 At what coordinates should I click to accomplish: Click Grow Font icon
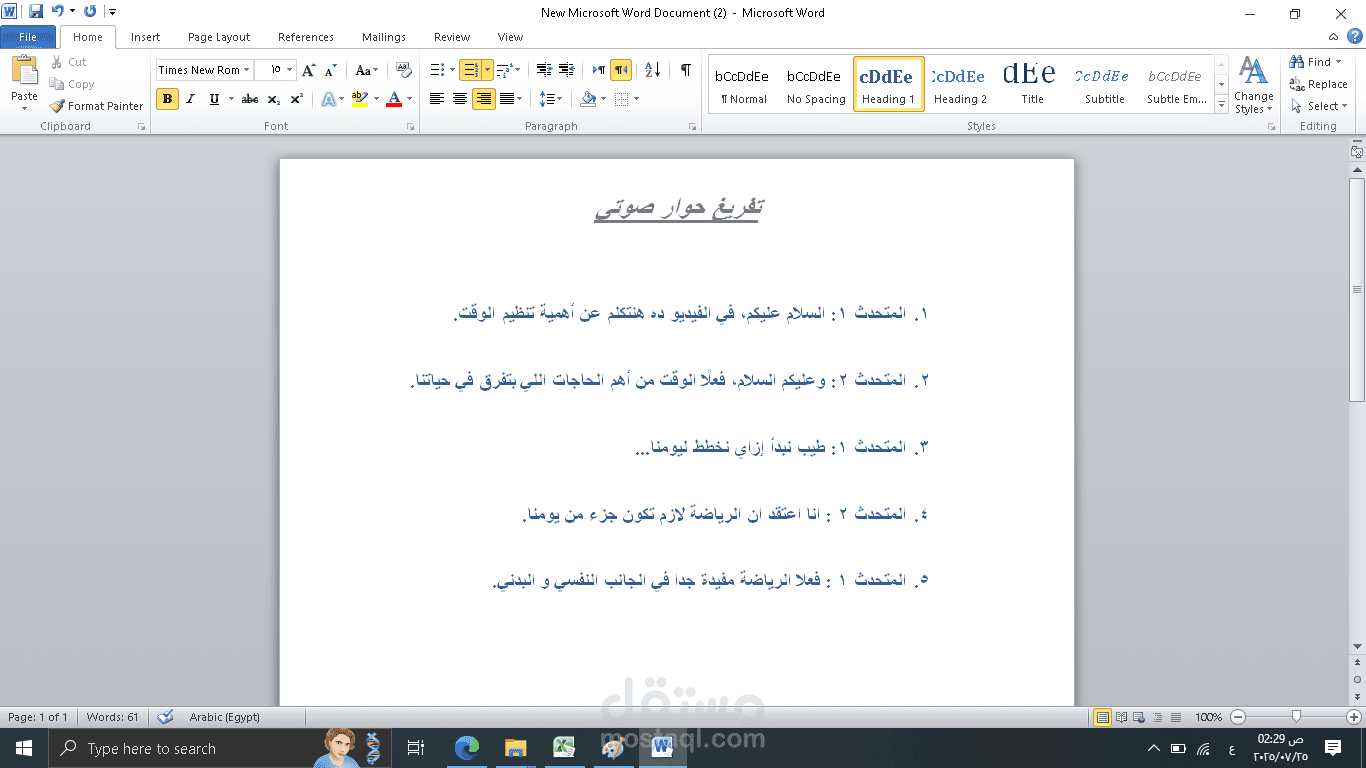pyautogui.click(x=308, y=70)
